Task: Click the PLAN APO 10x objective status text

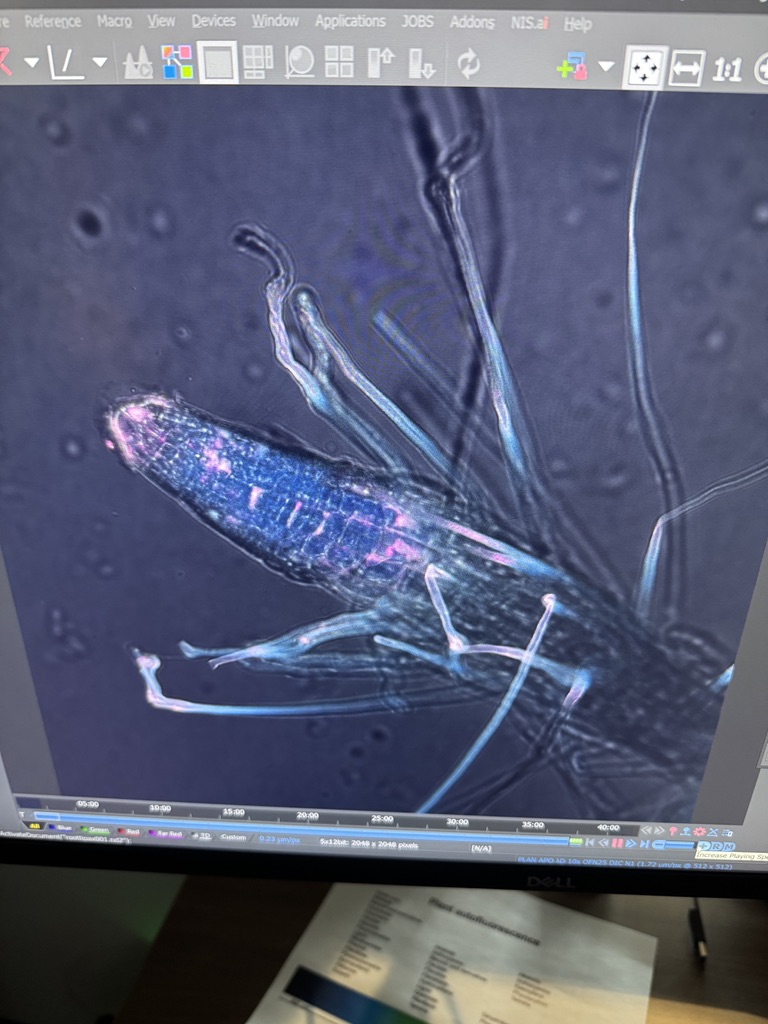Action: point(625,863)
